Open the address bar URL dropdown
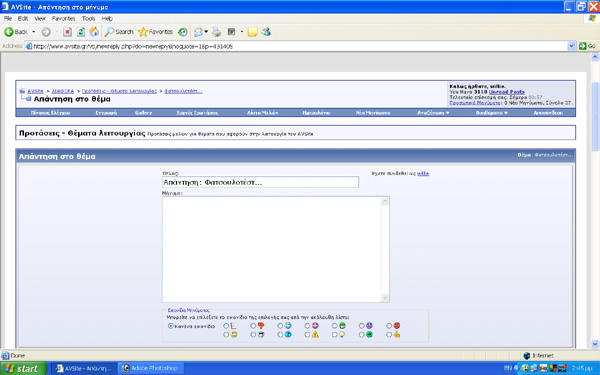The image size is (600, 375). (x=571, y=46)
